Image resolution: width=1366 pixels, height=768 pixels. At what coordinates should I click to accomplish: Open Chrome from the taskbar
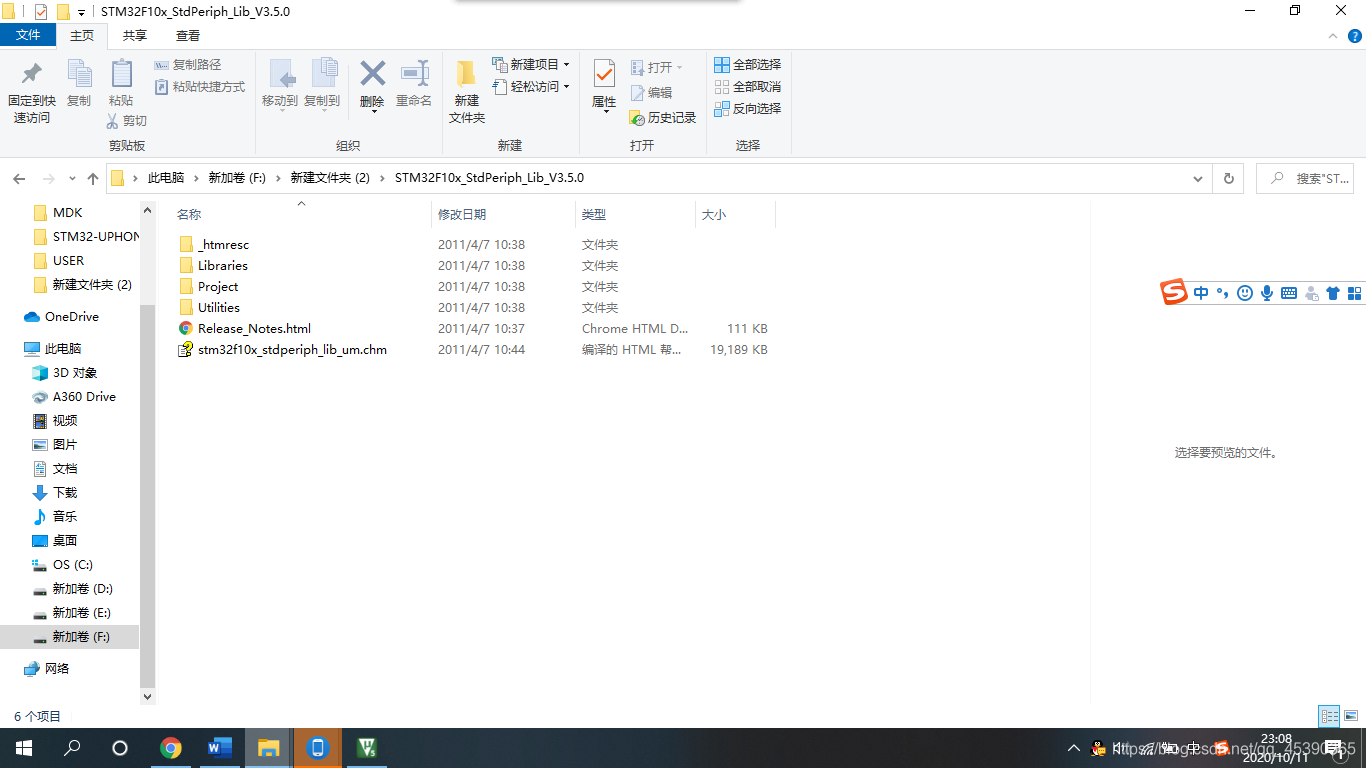(x=171, y=748)
